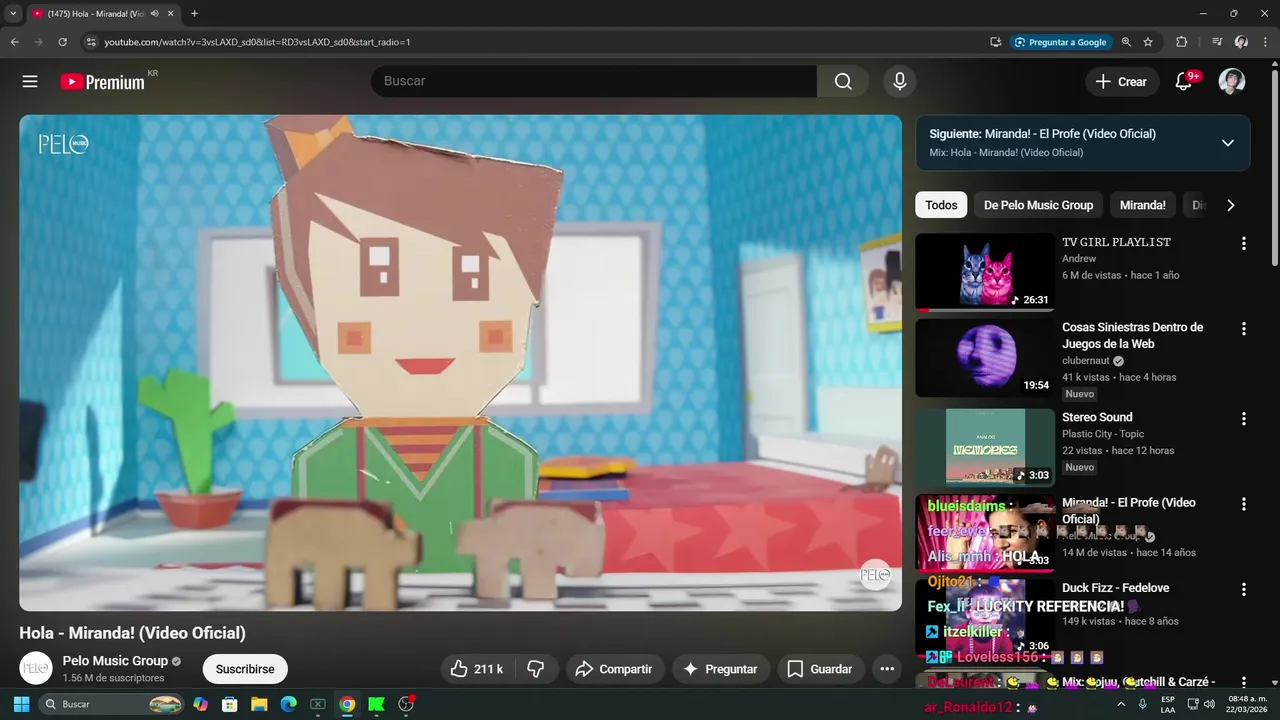Go back to previous page
Image resolution: width=1280 pixels, height=720 pixels.
click(x=14, y=42)
